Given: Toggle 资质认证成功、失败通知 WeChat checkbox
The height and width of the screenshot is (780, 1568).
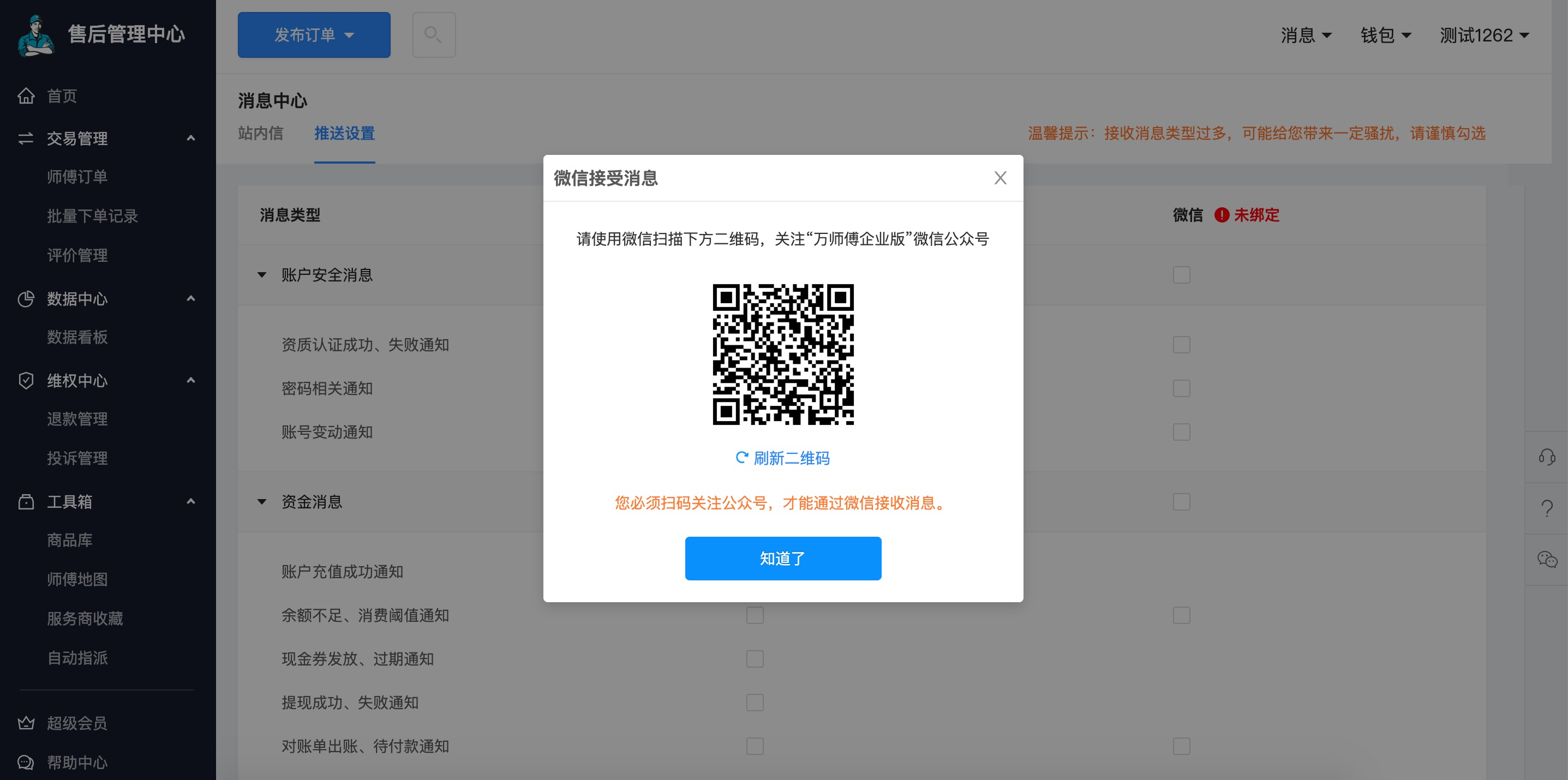Looking at the screenshot, I should coord(1182,345).
